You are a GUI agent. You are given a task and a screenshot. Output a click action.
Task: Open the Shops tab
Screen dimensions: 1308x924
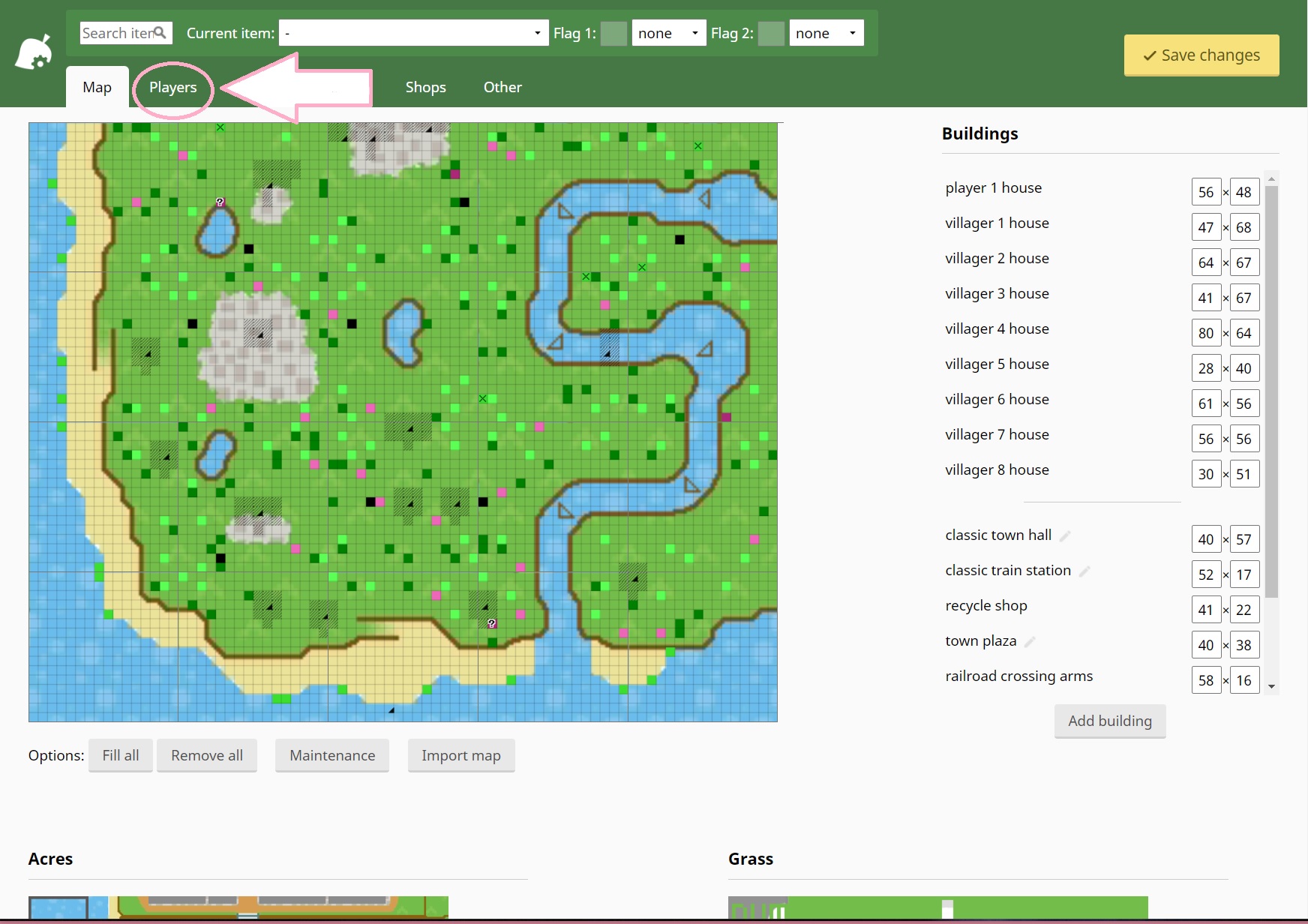[425, 88]
